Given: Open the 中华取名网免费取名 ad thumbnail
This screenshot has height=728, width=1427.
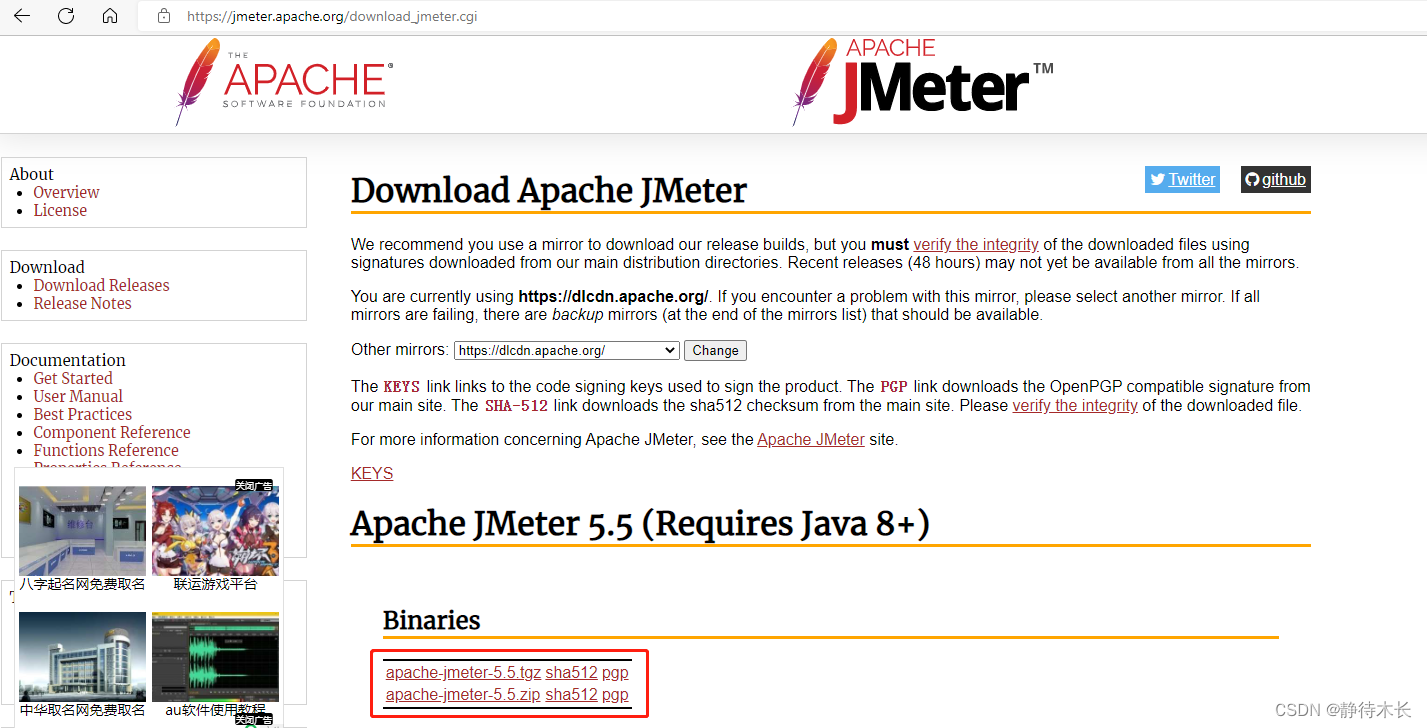Looking at the screenshot, I should coord(82,657).
